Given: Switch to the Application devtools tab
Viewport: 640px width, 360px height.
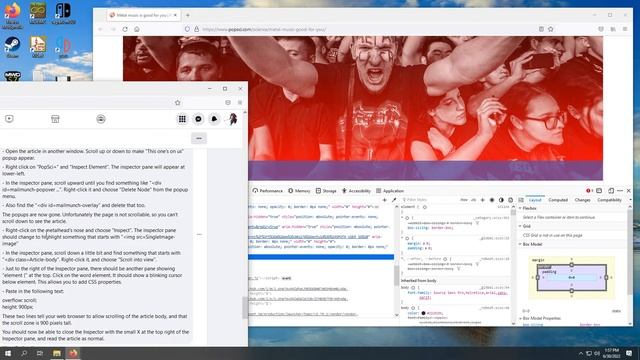Looking at the screenshot, I should pos(390,191).
